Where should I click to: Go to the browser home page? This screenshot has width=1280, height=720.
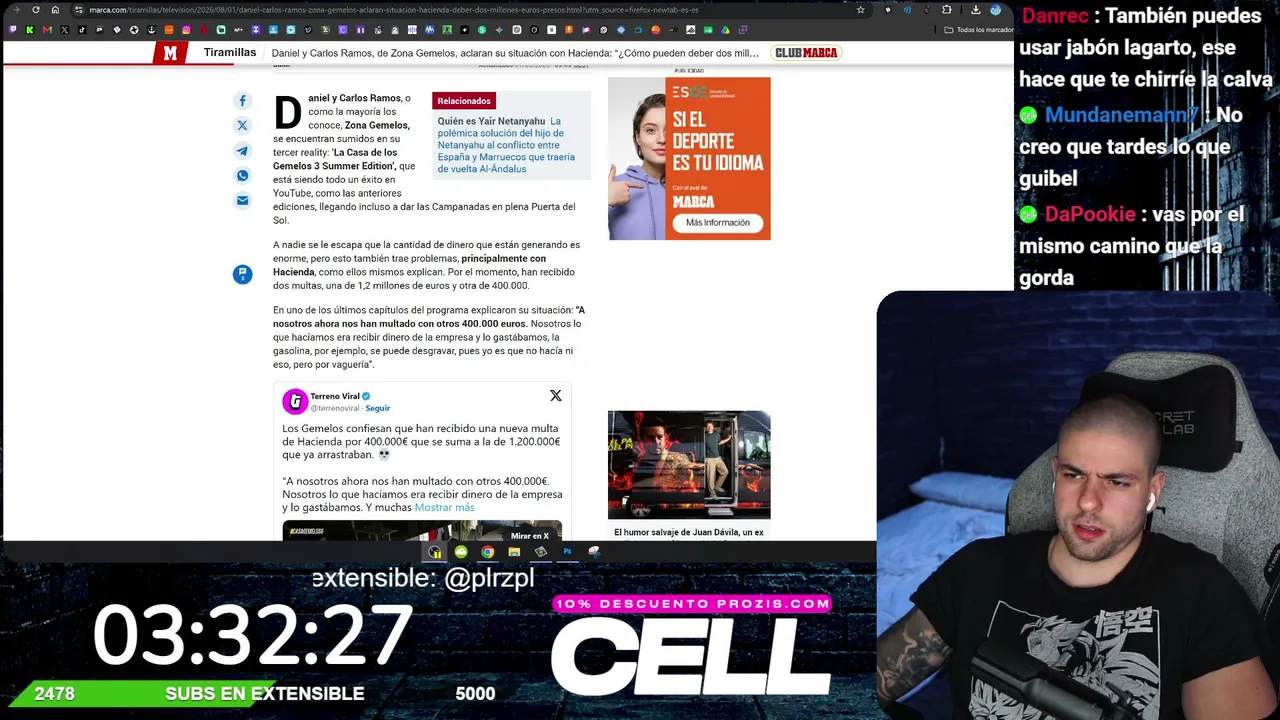(x=56, y=10)
